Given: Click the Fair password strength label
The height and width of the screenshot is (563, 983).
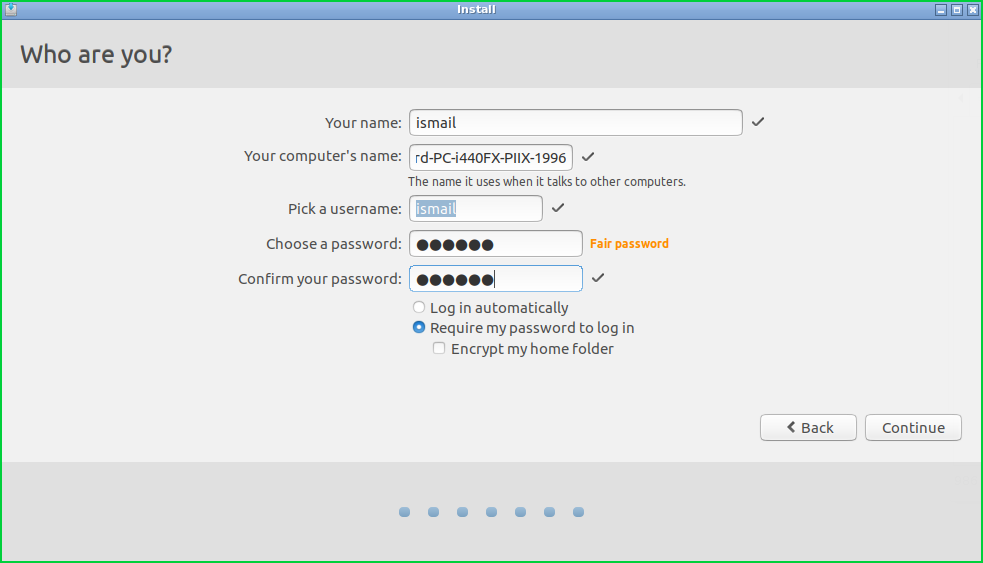Looking at the screenshot, I should [x=629, y=244].
